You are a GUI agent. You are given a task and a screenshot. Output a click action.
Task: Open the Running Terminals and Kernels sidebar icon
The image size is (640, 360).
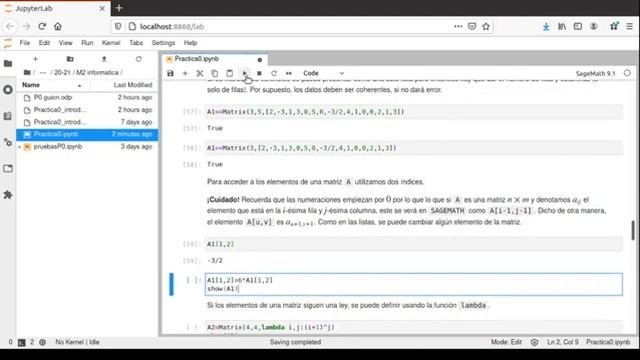click(x=8, y=89)
